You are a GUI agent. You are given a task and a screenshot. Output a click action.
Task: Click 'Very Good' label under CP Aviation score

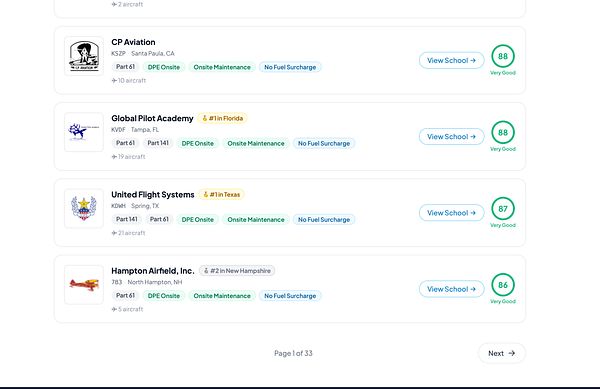[503, 73]
